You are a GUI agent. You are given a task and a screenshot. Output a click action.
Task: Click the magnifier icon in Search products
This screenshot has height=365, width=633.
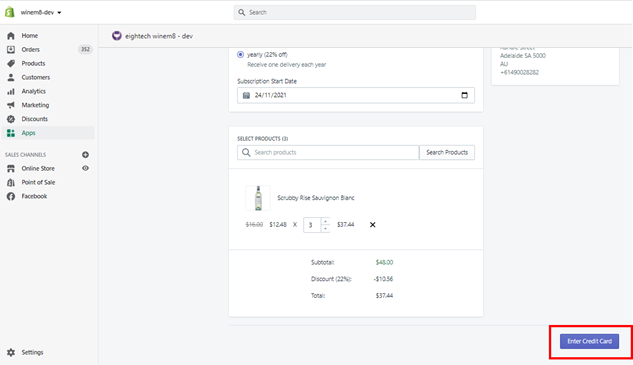[x=246, y=152]
